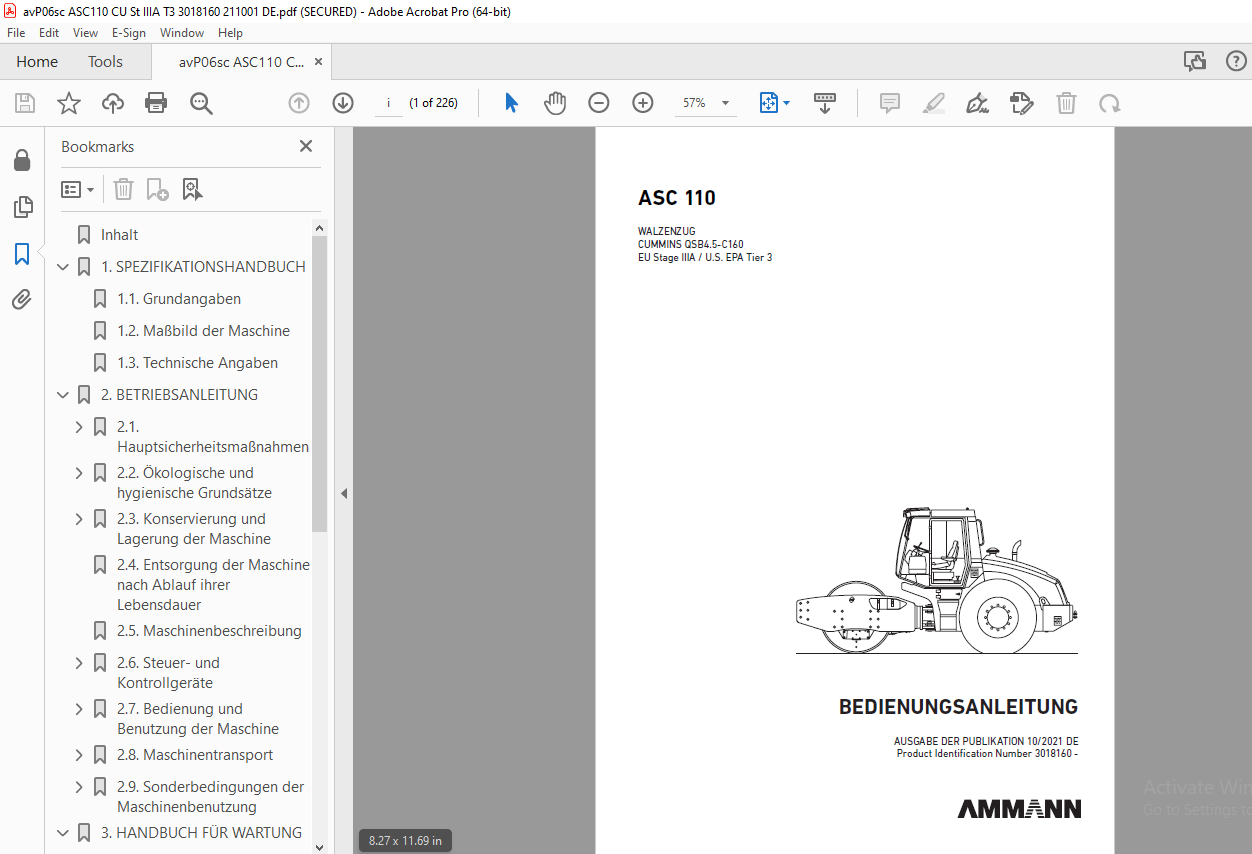Select the arrow Selection tool
Viewport: 1252px width, 854px height.
[x=511, y=103]
